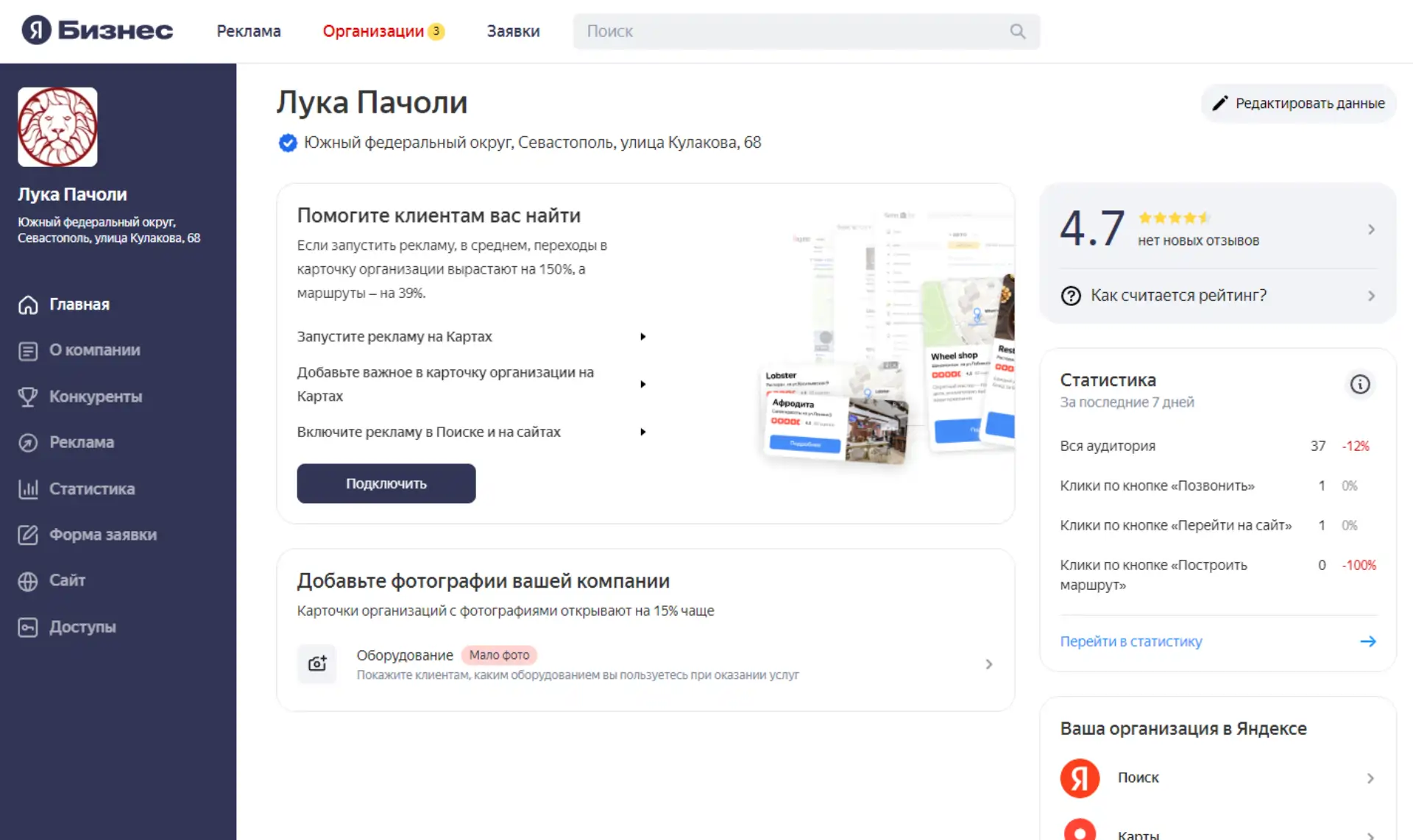Click the Доступы key icon
This screenshot has height=840, width=1413.
[28, 627]
